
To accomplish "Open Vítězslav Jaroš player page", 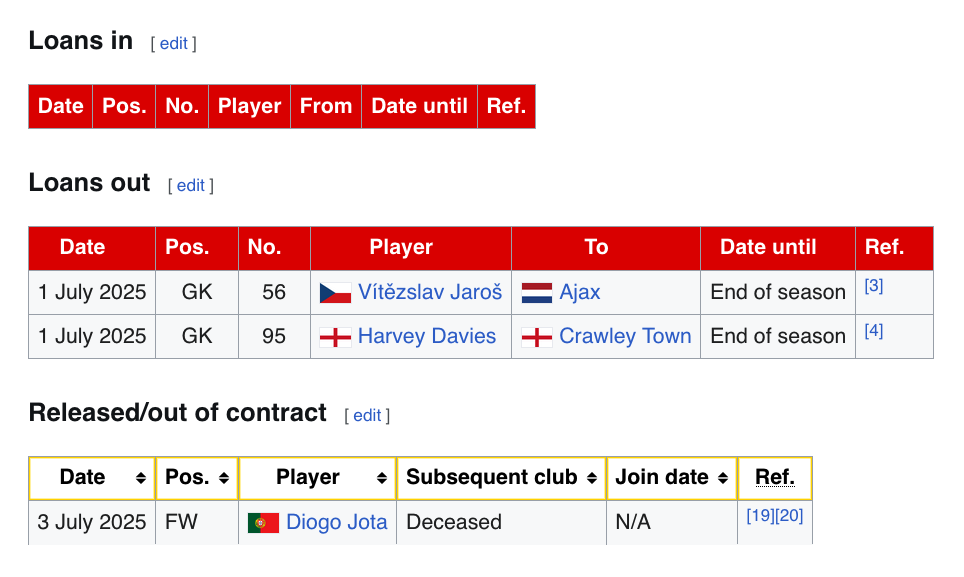I will click(x=430, y=292).
